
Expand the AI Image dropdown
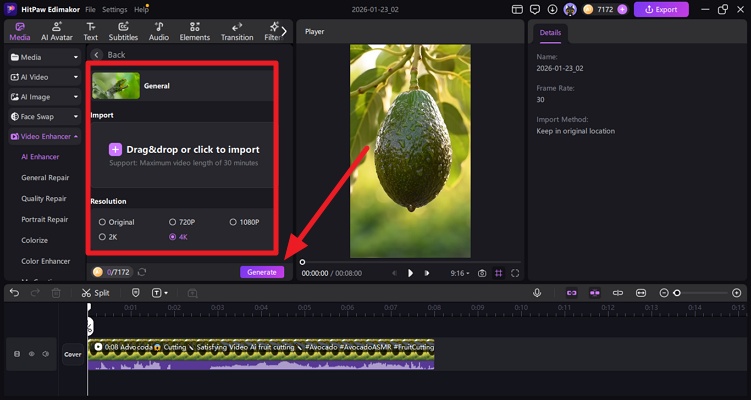45,97
